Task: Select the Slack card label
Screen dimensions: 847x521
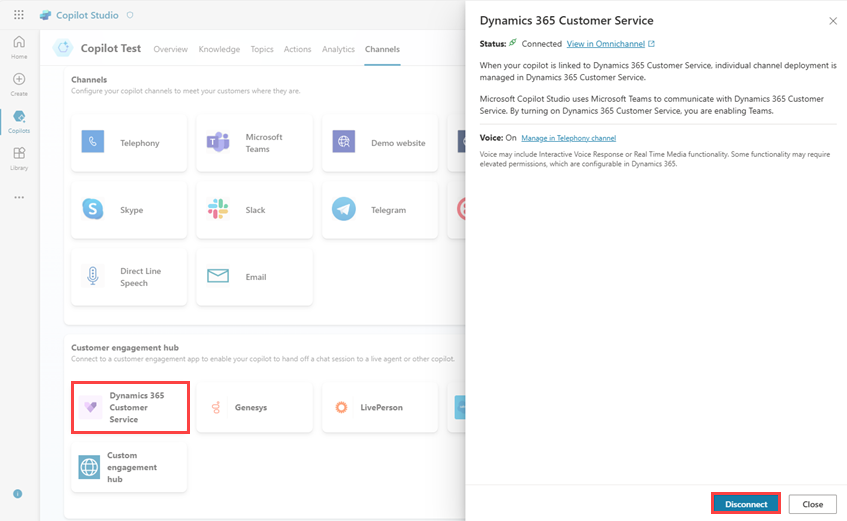Action: pos(256,210)
